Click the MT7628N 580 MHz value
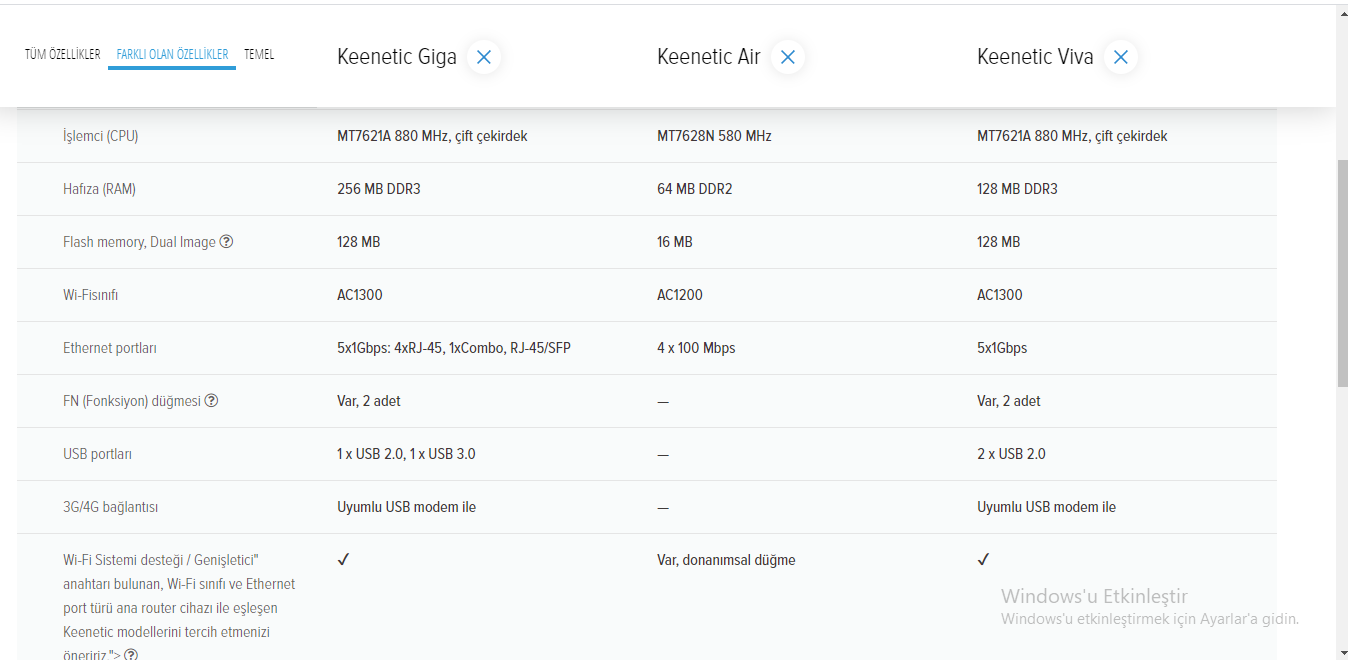Image resolution: width=1348 pixels, height=660 pixels. pyautogui.click(x=714, y=136)
